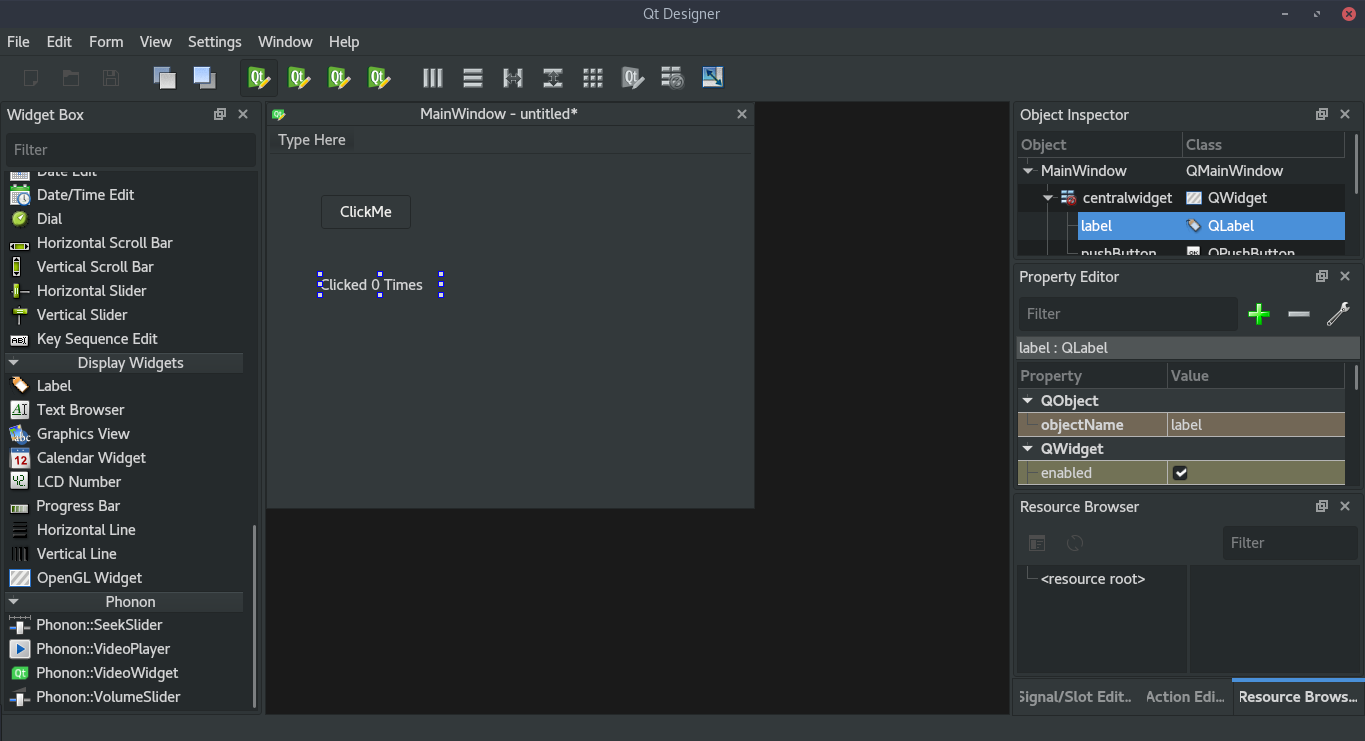The width and height of the screenshot is (1365, 741).
Task: Lay out the widgets in a grid
Action: tap(592, 77)
